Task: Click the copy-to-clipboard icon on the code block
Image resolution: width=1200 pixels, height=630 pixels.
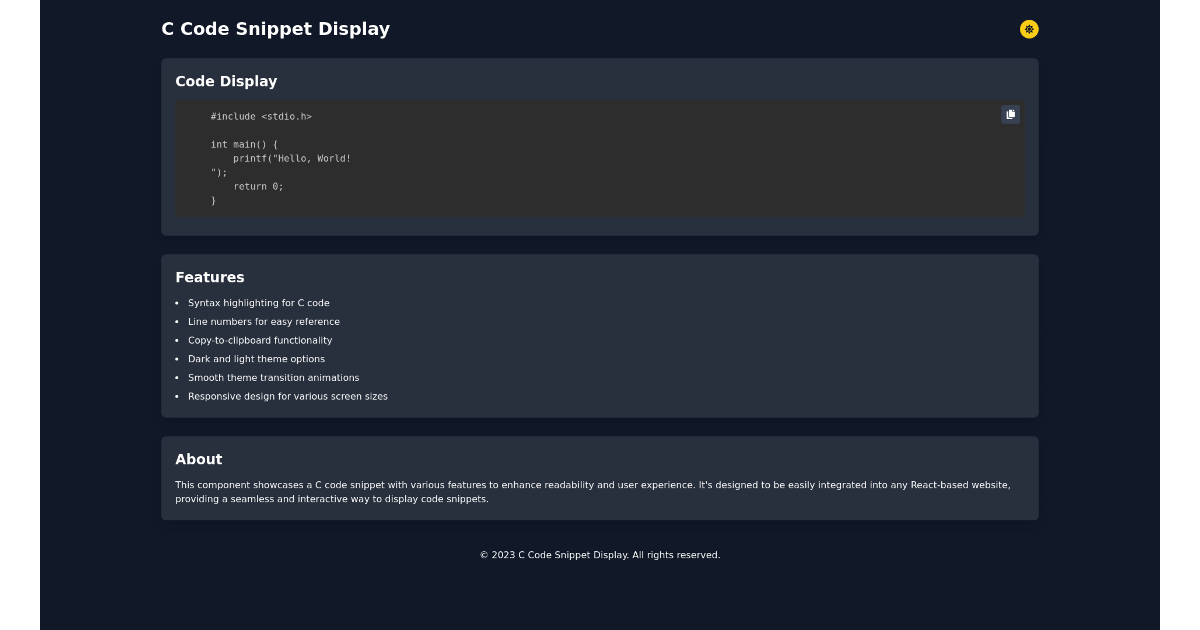Action: coord(1011,114)
